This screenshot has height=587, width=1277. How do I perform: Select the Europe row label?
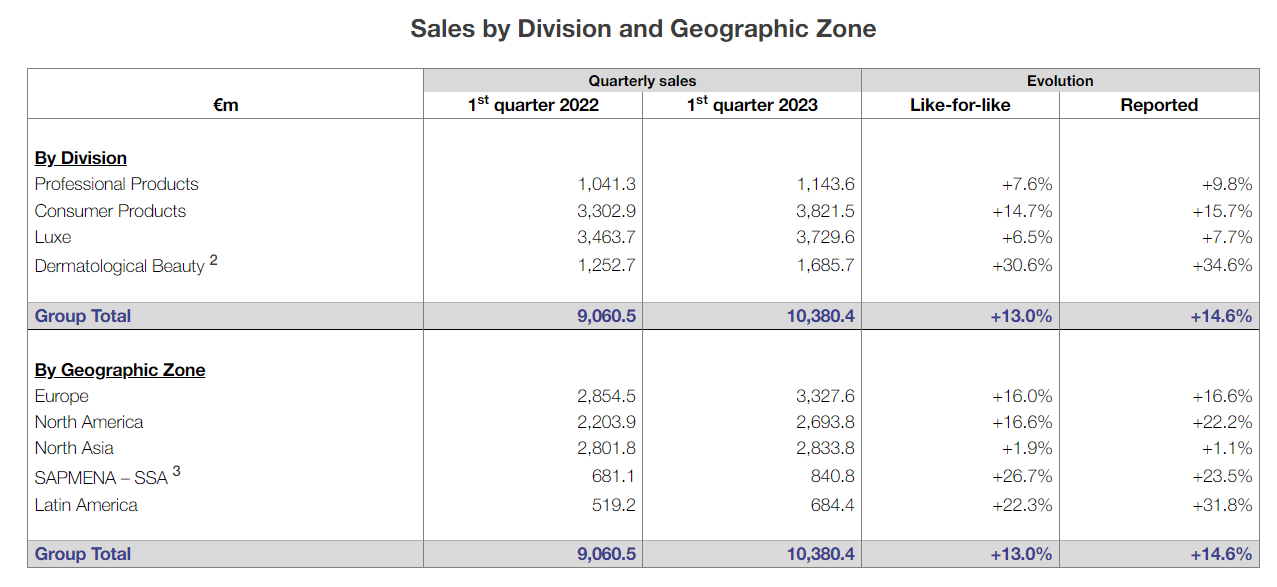pyautogui.click(x=62, y=396)
